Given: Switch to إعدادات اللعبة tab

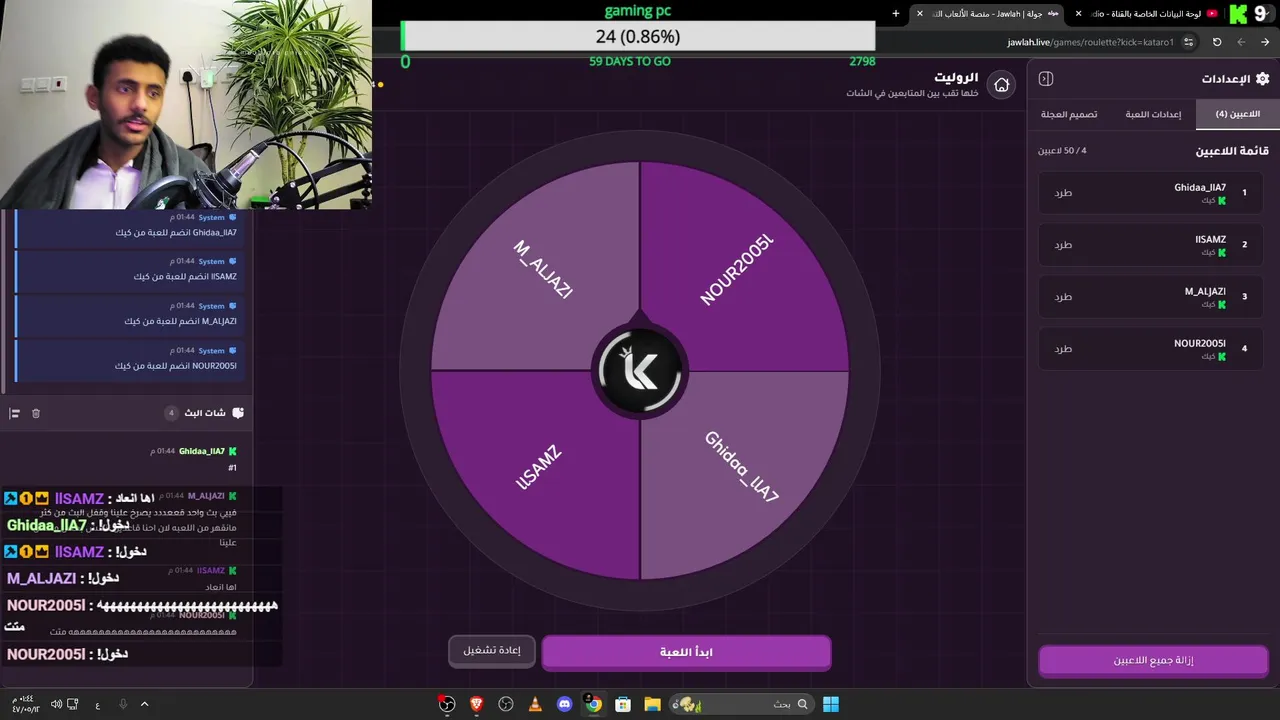Looking at the screenshot, I should 1153,114.
